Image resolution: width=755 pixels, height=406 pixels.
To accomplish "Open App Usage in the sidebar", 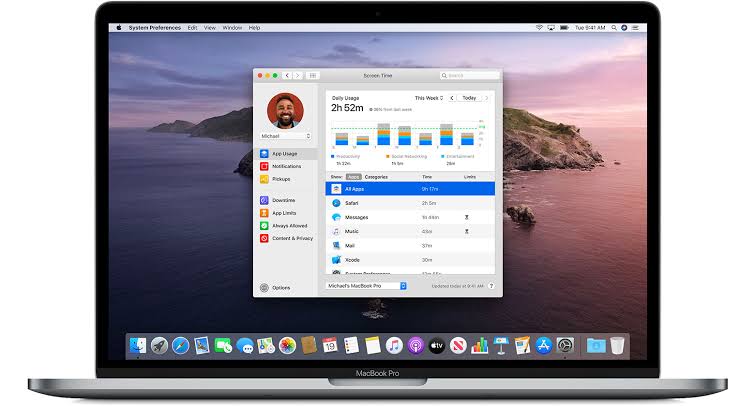I will [286, 154].
